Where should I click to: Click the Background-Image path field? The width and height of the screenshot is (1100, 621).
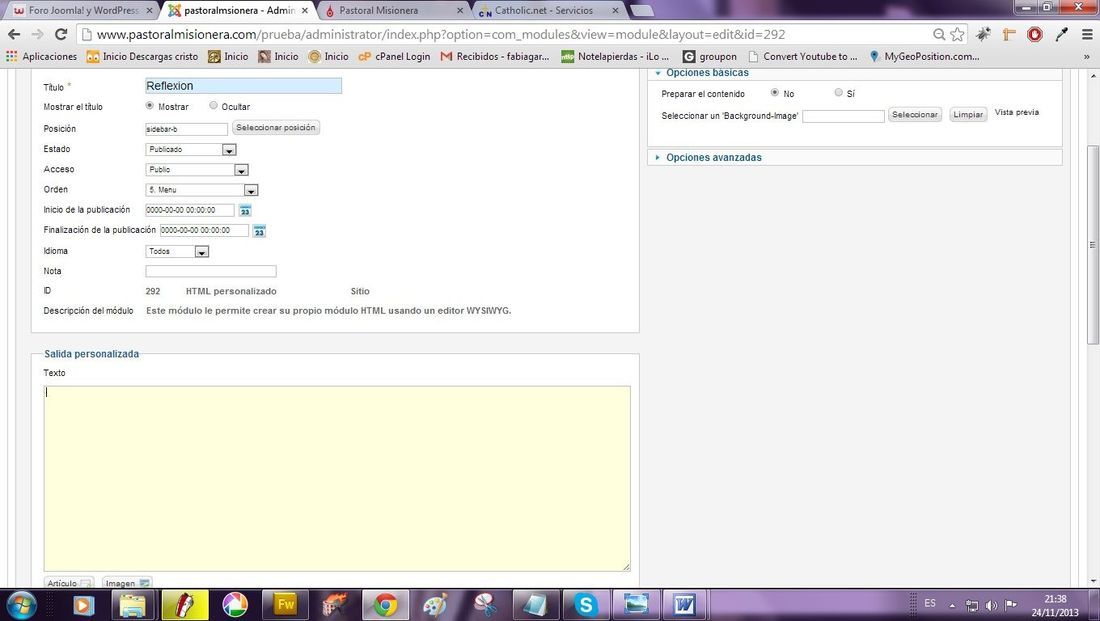tap(843, 116)
